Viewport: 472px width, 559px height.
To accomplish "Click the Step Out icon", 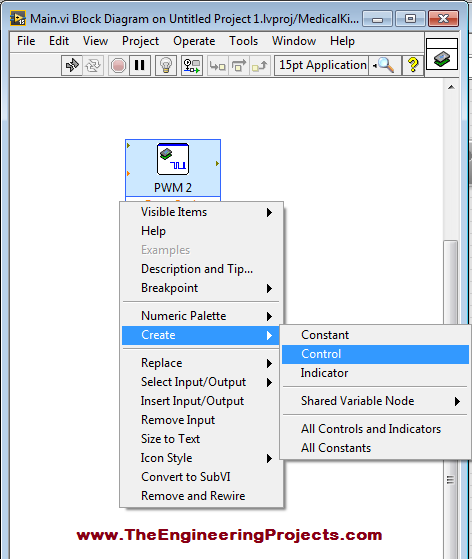I will click(260, 66).
